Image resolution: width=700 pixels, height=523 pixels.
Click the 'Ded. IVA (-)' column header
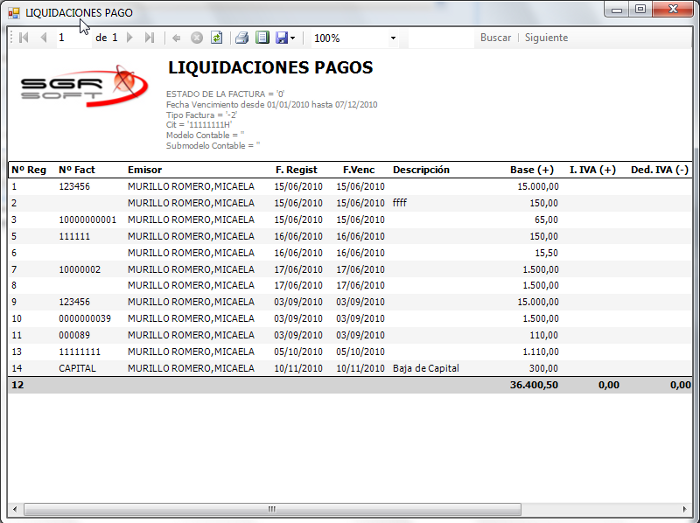(x=660, y=170)
